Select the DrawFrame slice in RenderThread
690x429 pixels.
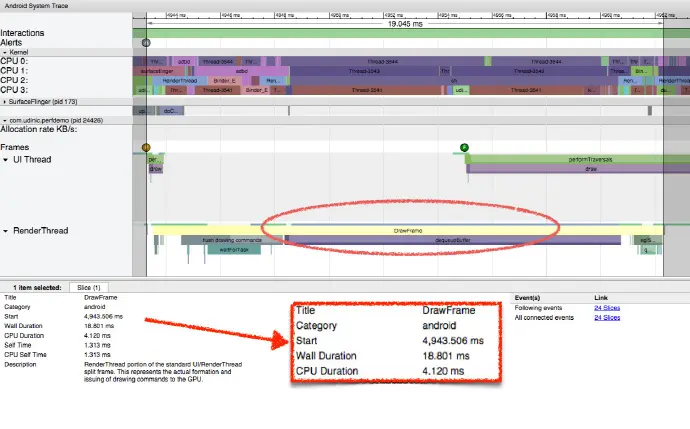(x=407, y=231)
